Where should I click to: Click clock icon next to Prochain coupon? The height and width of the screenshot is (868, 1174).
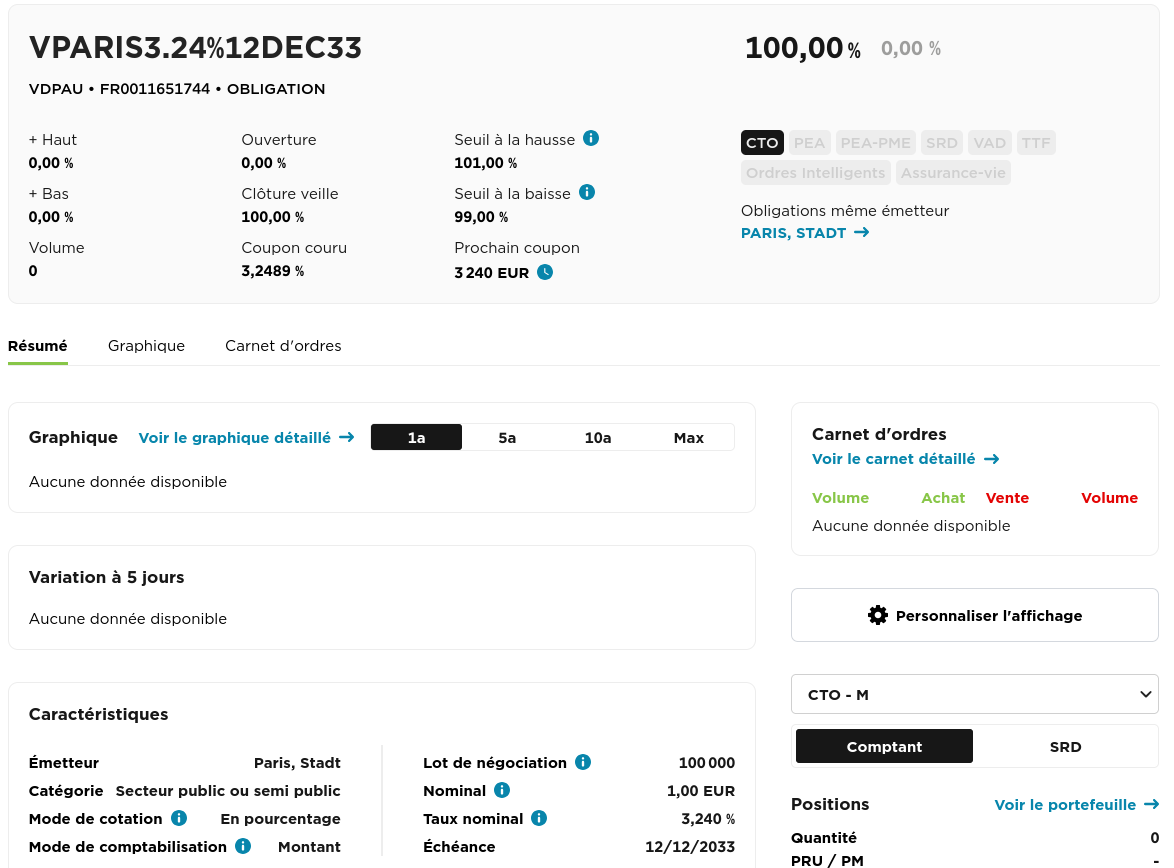click(x=545, y=272)
